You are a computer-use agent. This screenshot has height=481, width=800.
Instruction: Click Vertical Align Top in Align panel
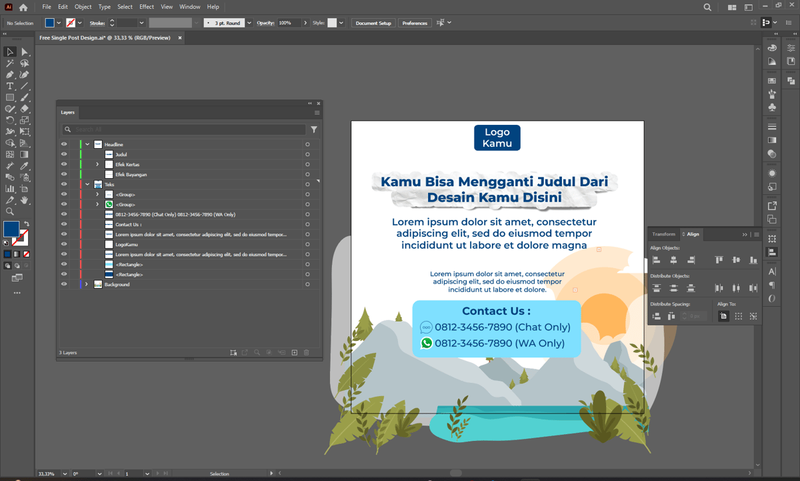(720, 260)
